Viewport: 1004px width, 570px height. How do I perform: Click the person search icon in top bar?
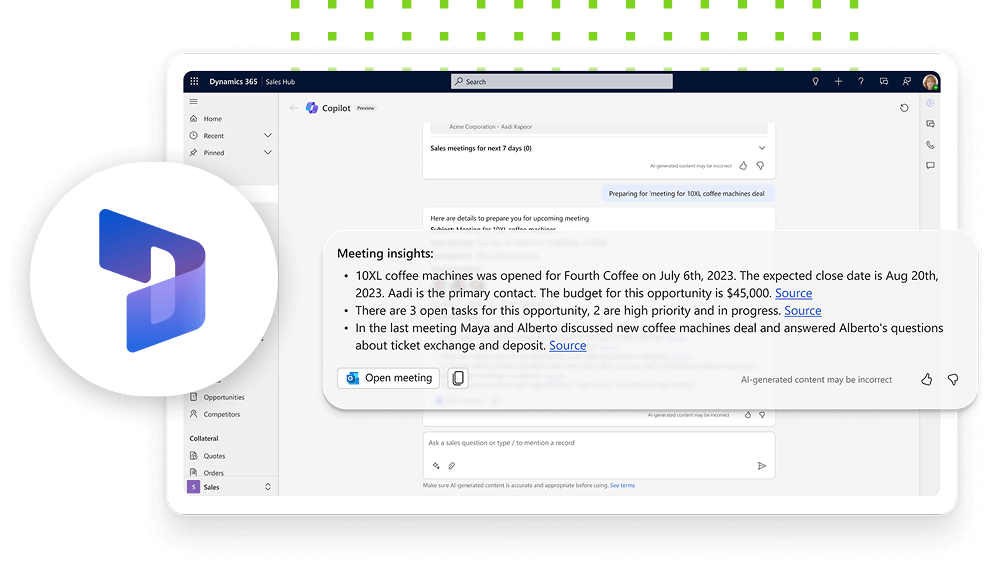[x=907, y=81]
